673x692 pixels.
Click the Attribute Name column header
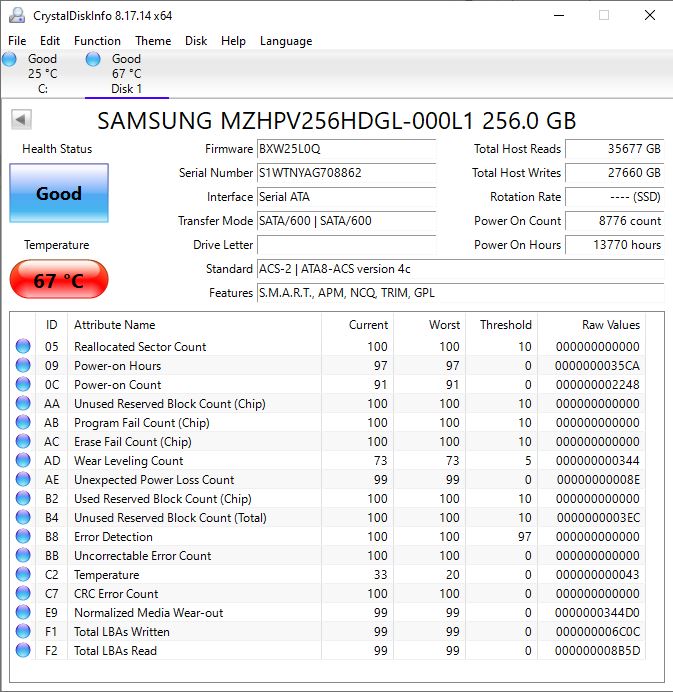tap(115, 325)
